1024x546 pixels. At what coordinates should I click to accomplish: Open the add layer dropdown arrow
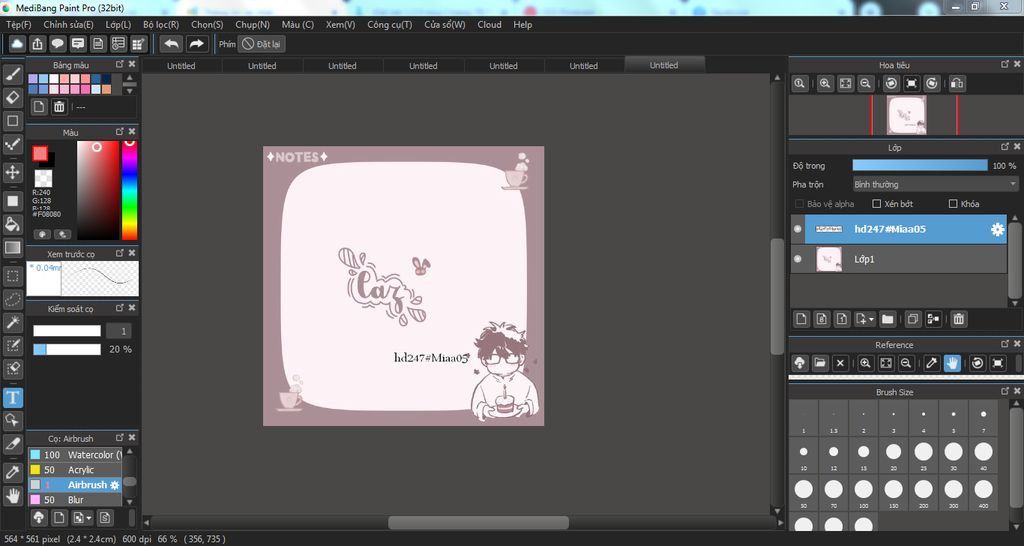872,319
